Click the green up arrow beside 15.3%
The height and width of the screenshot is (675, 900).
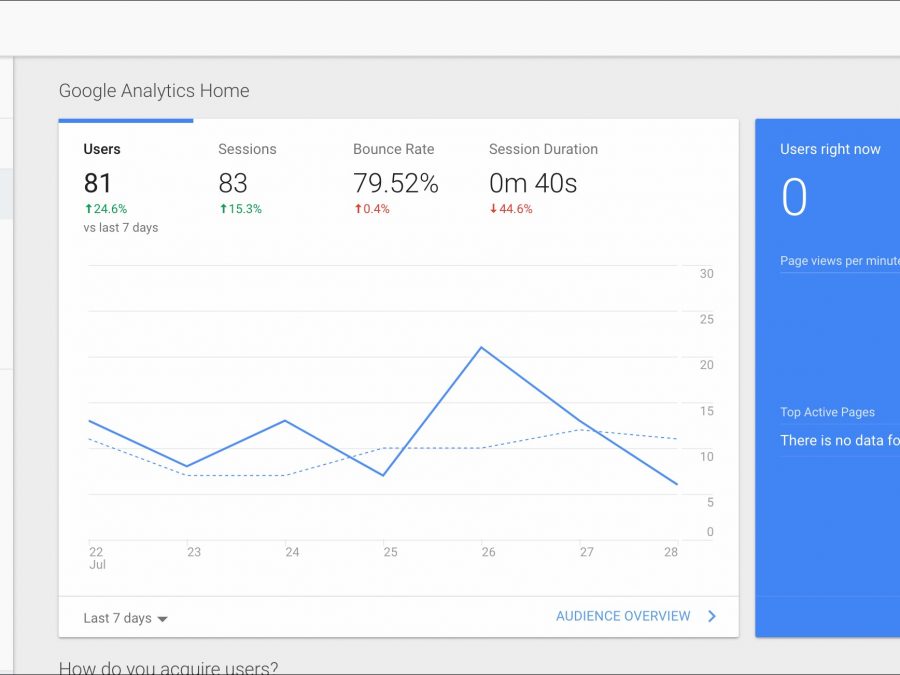pyautogui.click(x=223, y=209)
